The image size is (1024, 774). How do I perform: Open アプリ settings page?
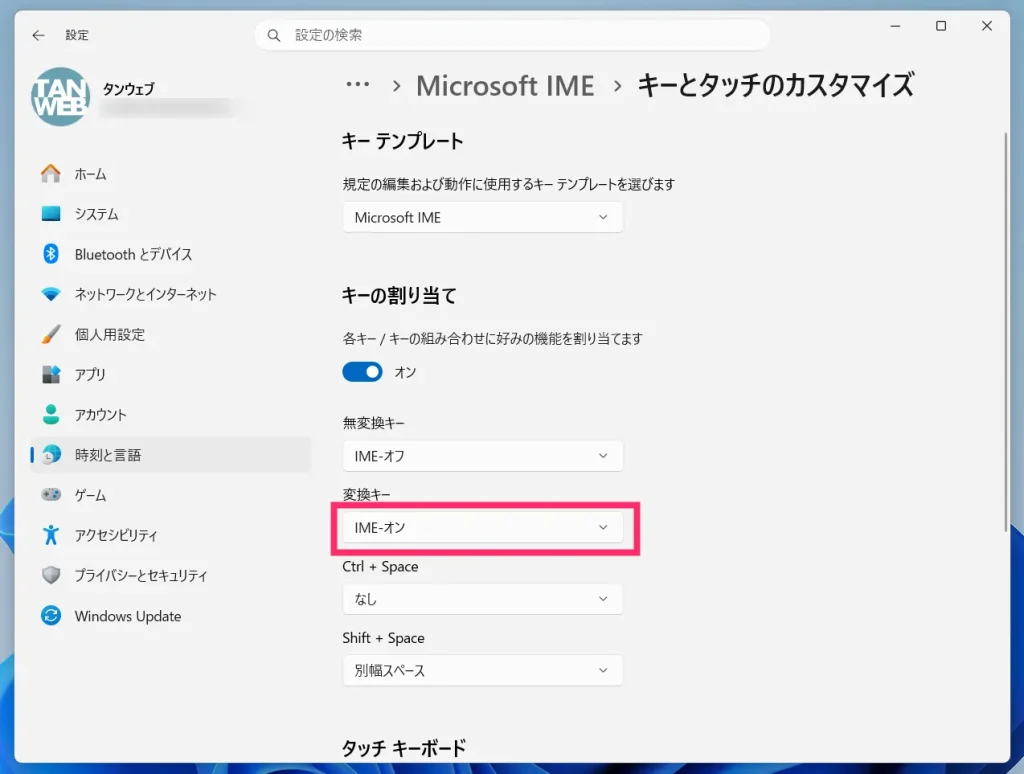click(171, 374)
